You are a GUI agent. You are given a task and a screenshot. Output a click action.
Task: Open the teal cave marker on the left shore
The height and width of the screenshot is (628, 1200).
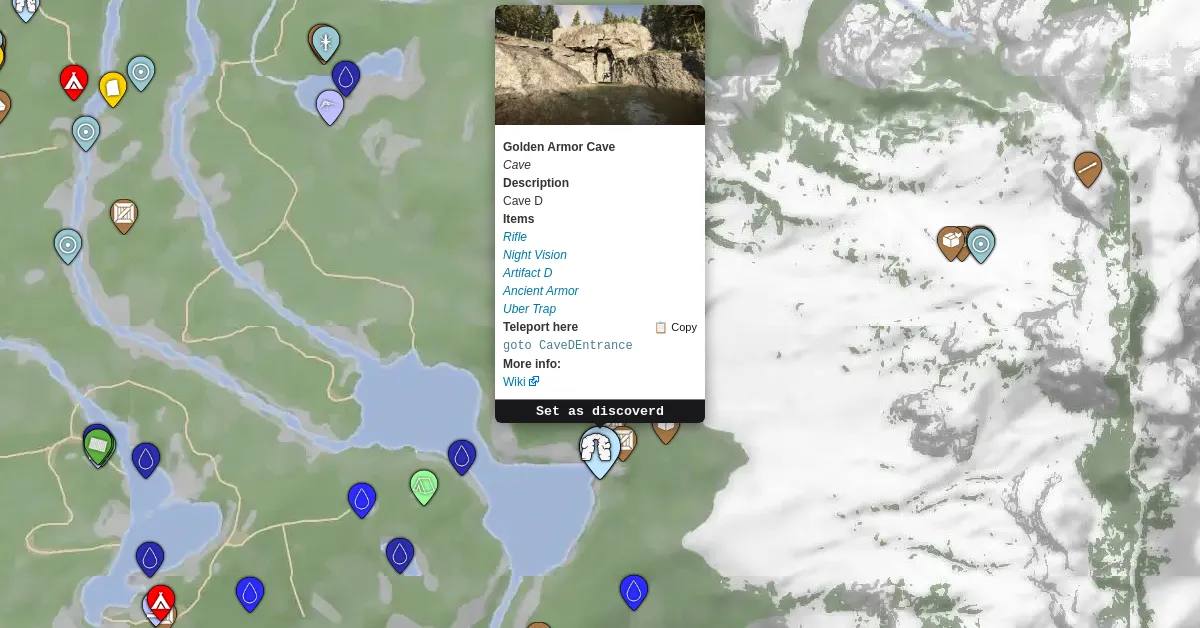click(x=68, y=244)
